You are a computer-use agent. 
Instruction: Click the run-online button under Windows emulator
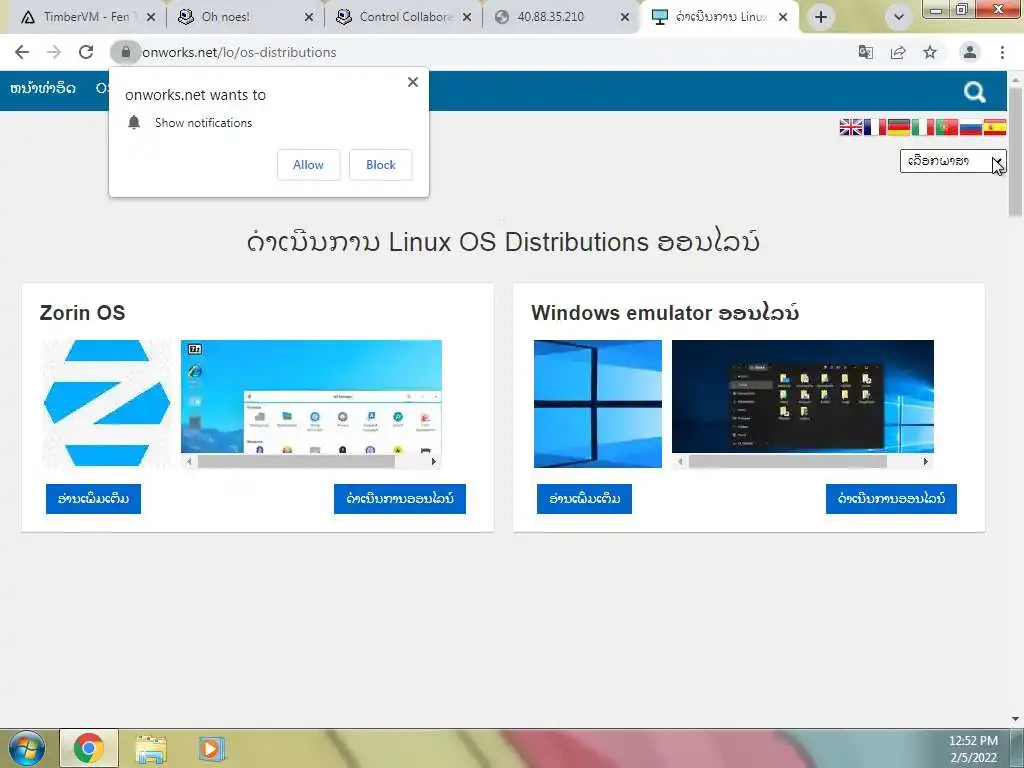(x=891, y=499)
